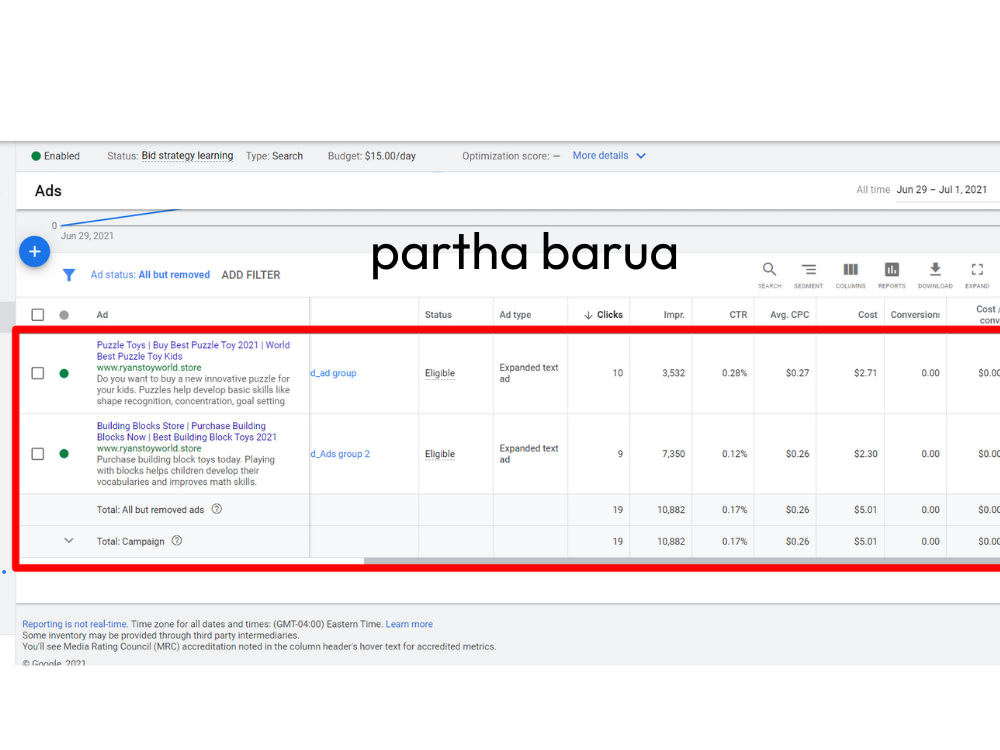Sort by the Cost column header
The width and height of the screenshot is (1000, 750).
point(867,314)
